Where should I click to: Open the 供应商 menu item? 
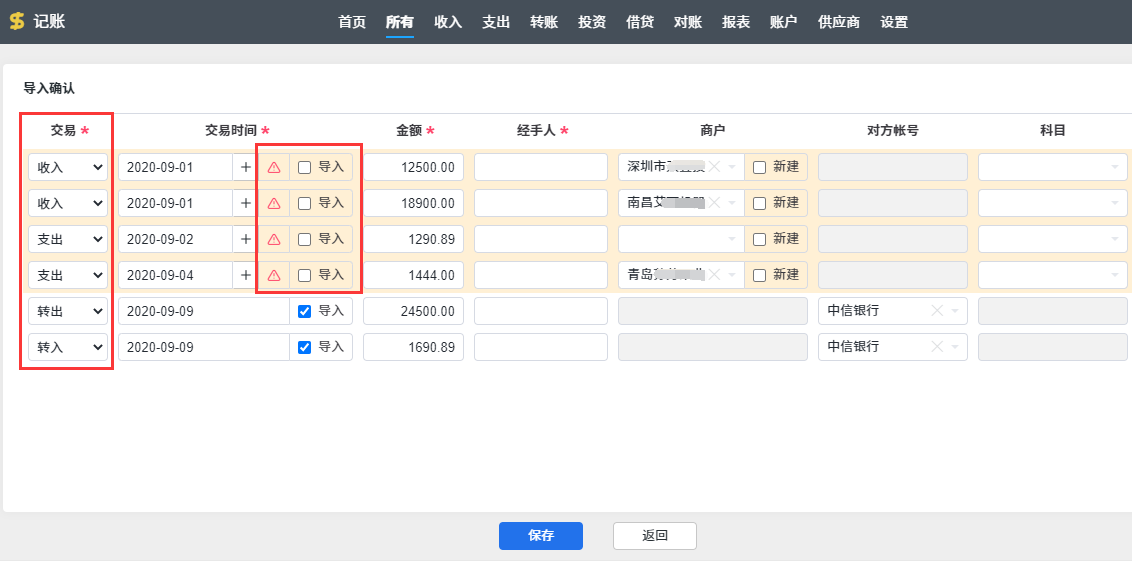coord(839,21)
